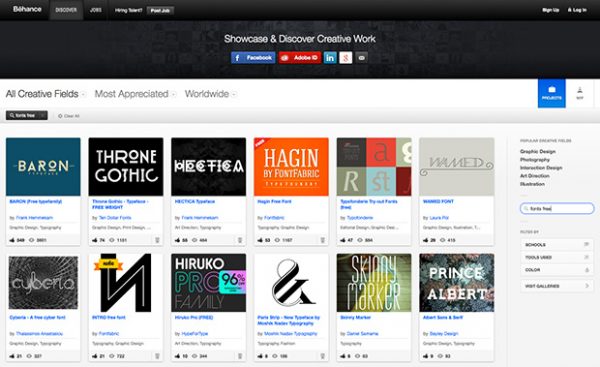The height and width of the screenshot is (367, 600).
Task: Open the 'Hagin Free Font' title link
Action: tap(274, 201)
